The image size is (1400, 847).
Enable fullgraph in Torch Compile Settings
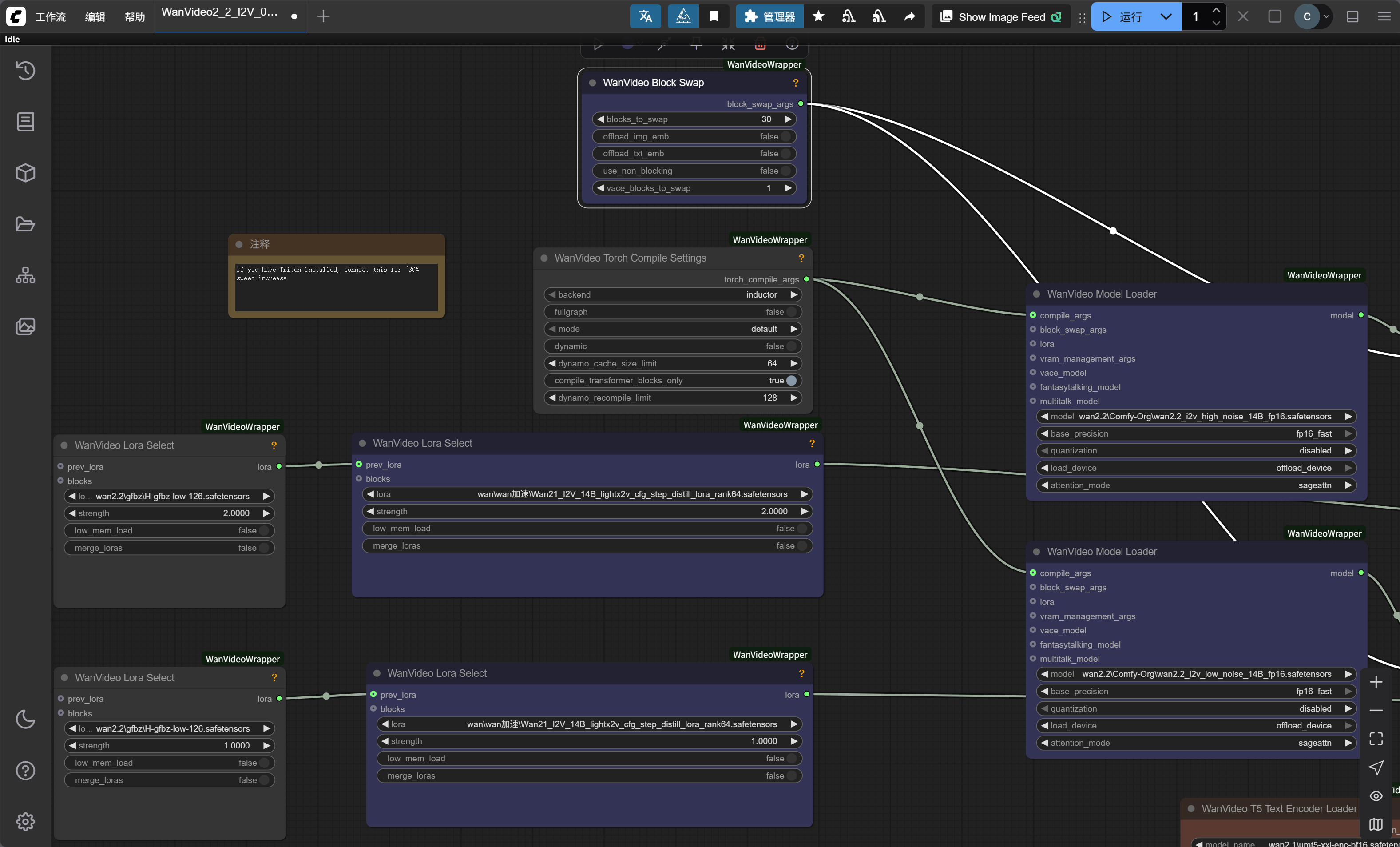coord(791,312)
